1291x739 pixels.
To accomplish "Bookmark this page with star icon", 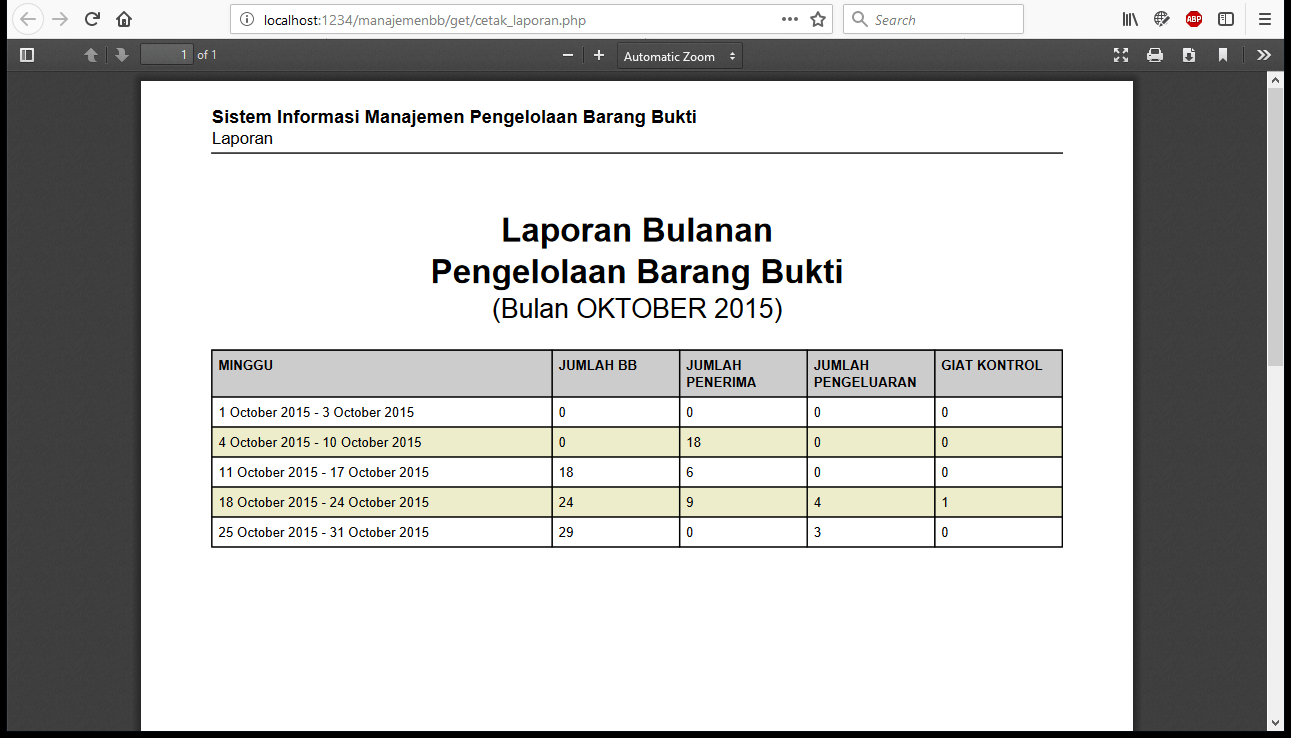I will [x=818, y=19].
